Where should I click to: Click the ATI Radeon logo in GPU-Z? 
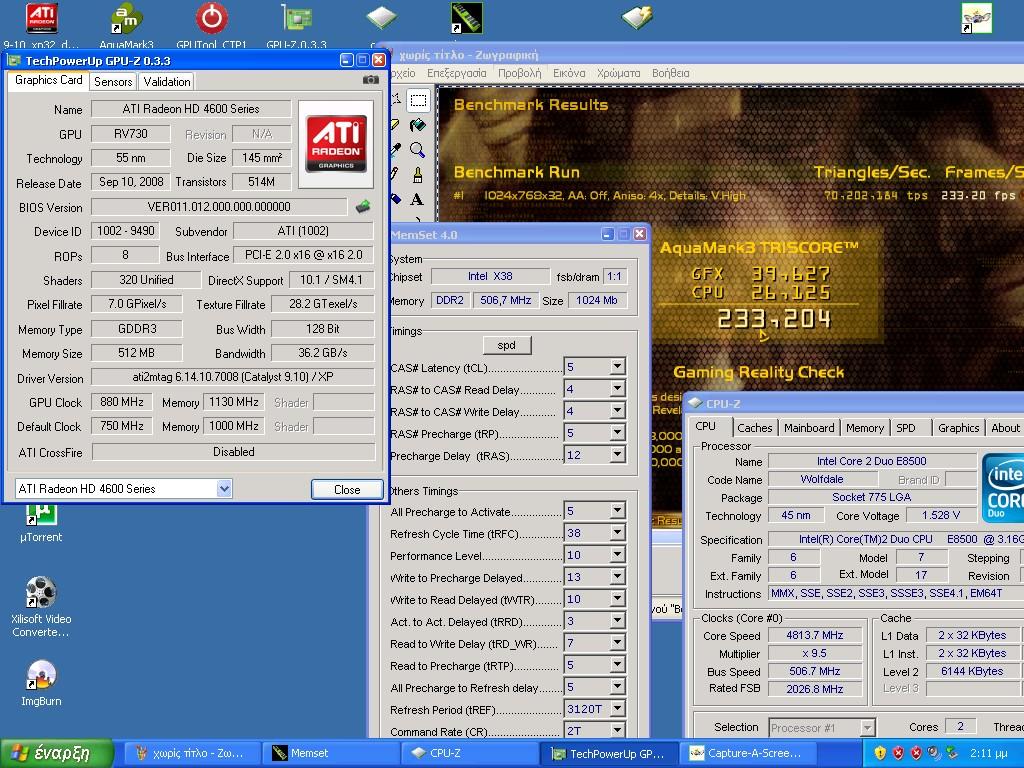pos(336,144)
